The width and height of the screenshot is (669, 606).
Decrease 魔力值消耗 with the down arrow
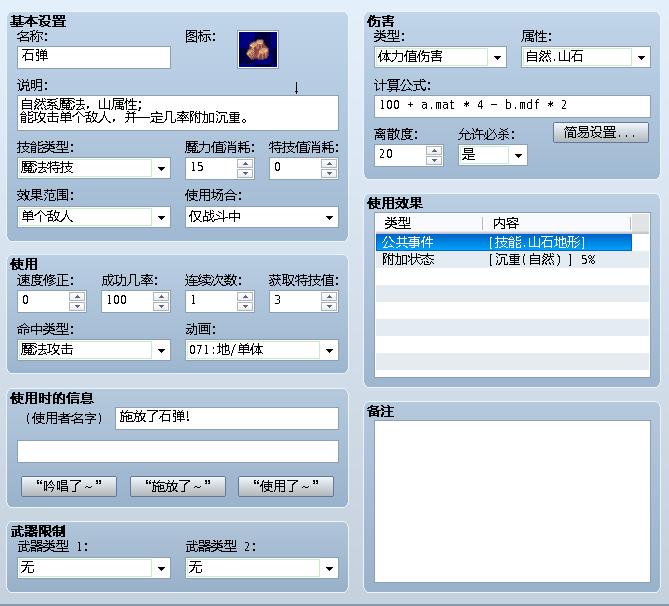(x=245, y=173)
